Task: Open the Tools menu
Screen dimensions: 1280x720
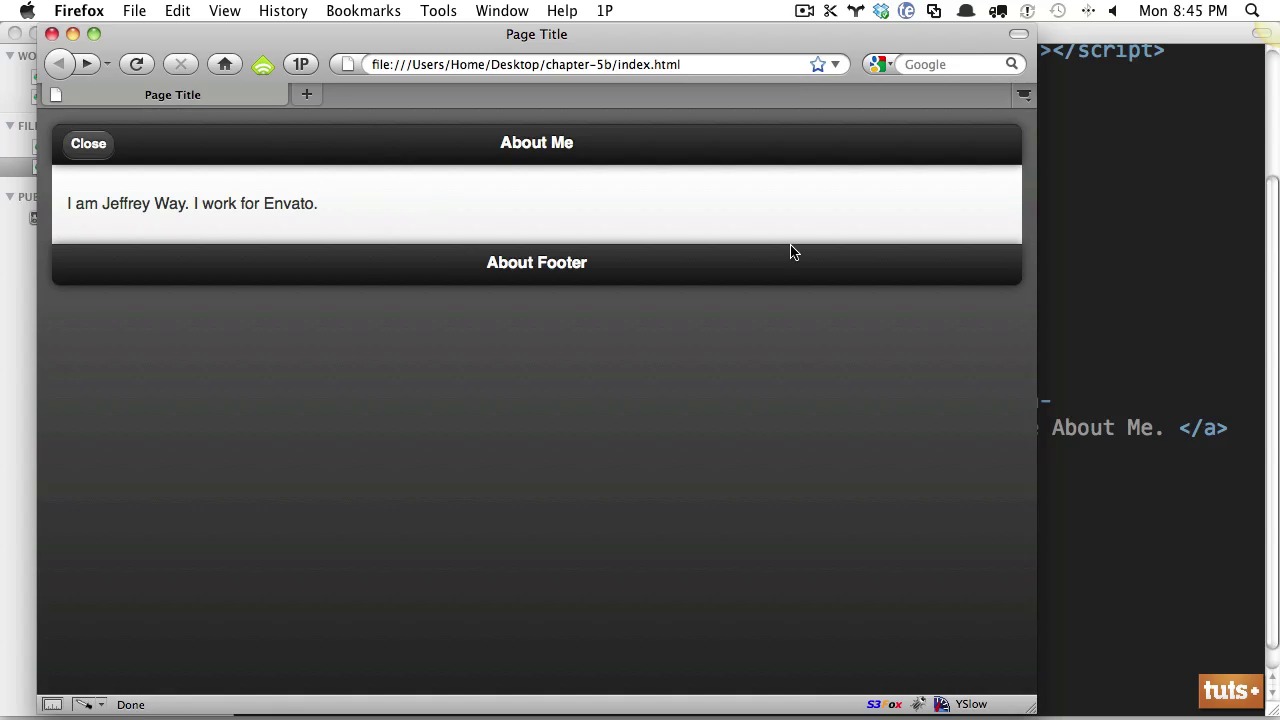Action: click(x=438, y=10)
